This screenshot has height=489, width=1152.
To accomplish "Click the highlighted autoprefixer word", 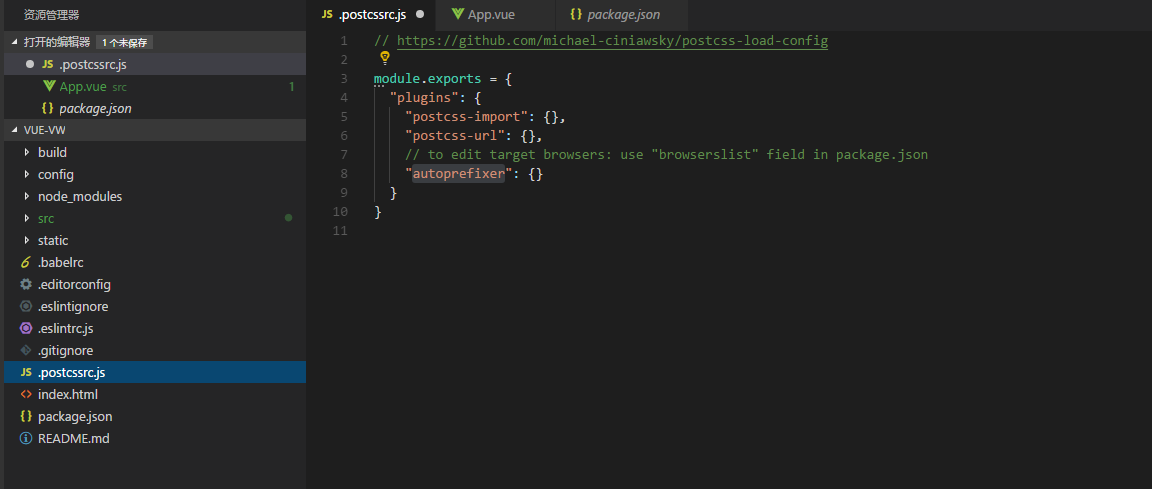I will 458,174.
